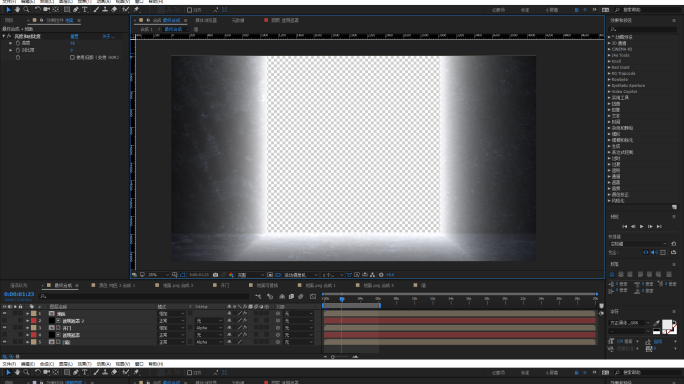Select the Clone Stamp tool
This screenshot has width=684, height=384.
(x=105, y=9)
